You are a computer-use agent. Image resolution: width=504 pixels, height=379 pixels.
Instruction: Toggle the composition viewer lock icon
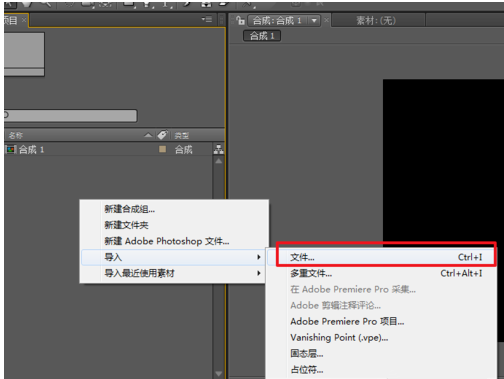click(240, 21)
